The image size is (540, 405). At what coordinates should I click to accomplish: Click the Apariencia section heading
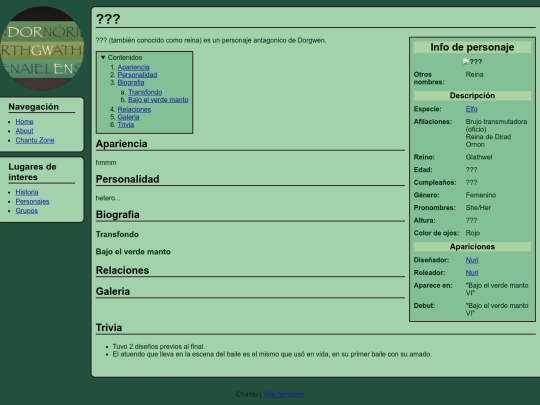coord(122,144)
